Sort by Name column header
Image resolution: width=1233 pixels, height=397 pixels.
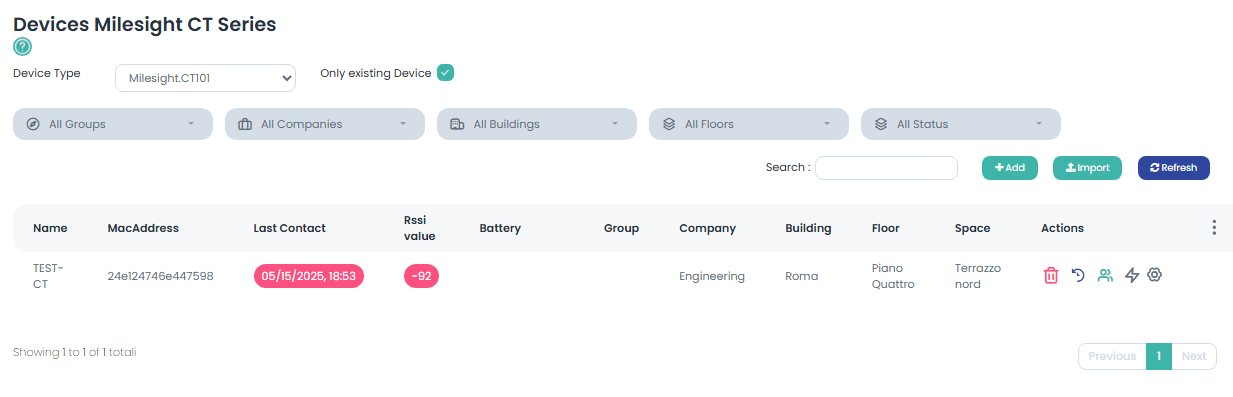pyautogui.click(x=50, y=228)
